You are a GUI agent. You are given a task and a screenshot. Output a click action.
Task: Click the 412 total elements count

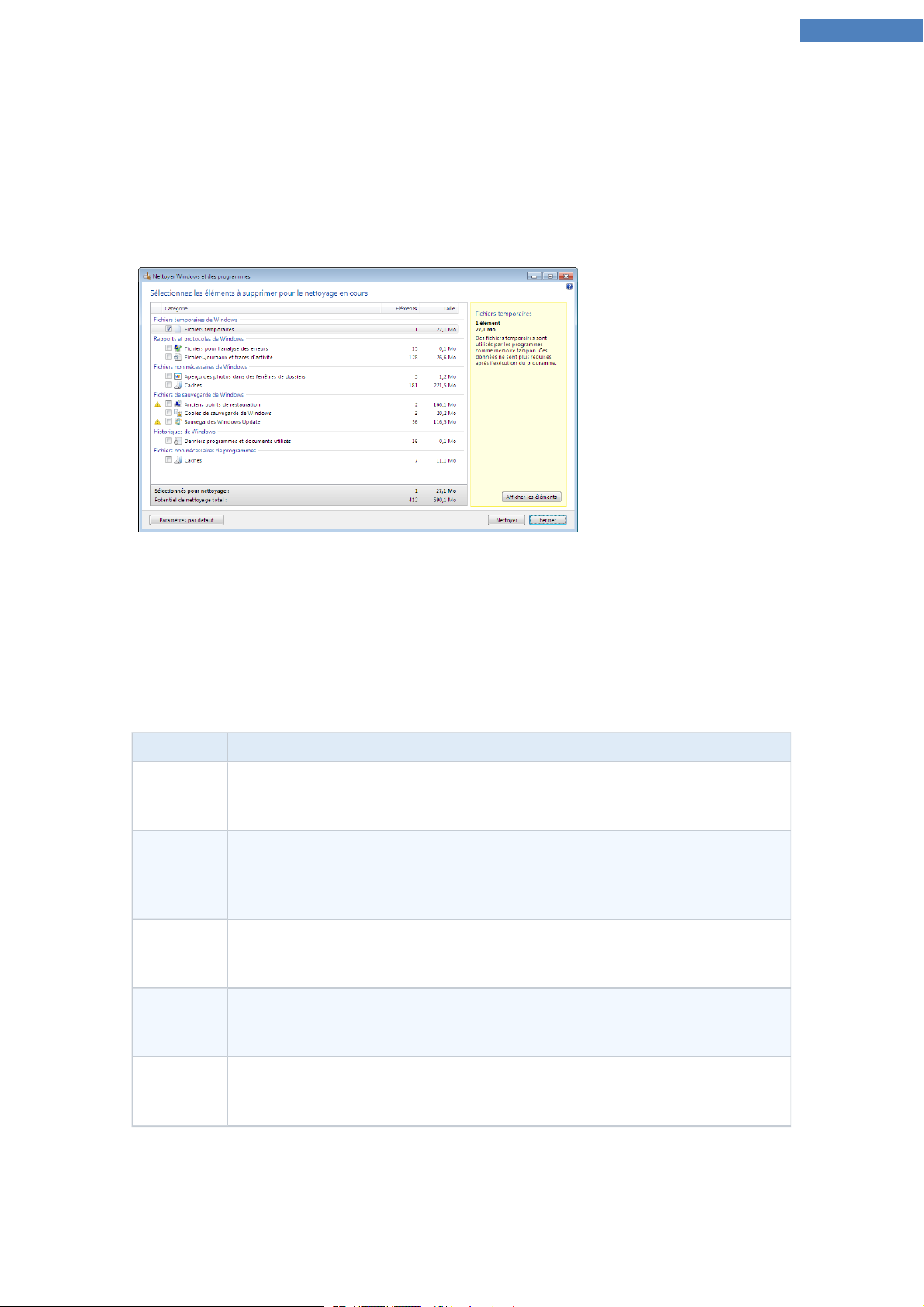point(413,500)
